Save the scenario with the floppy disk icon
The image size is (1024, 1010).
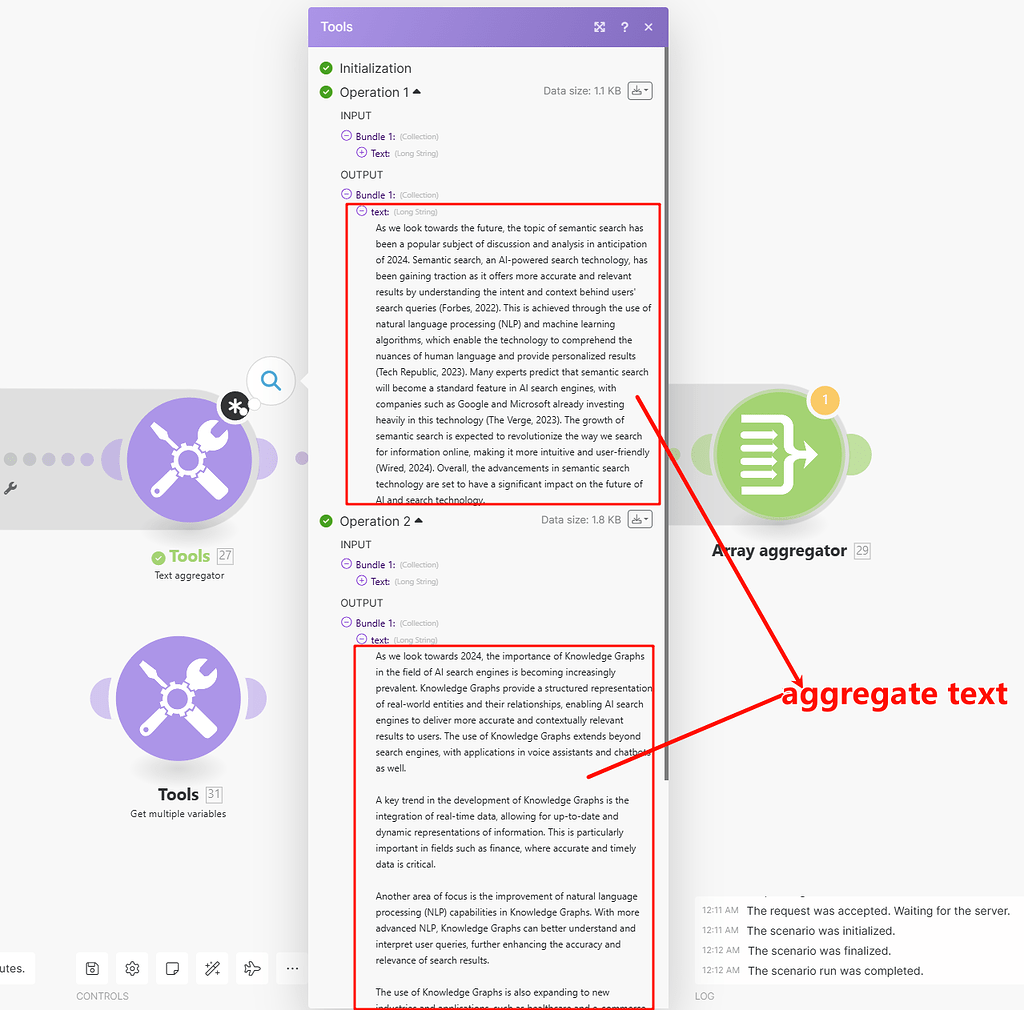92,968
